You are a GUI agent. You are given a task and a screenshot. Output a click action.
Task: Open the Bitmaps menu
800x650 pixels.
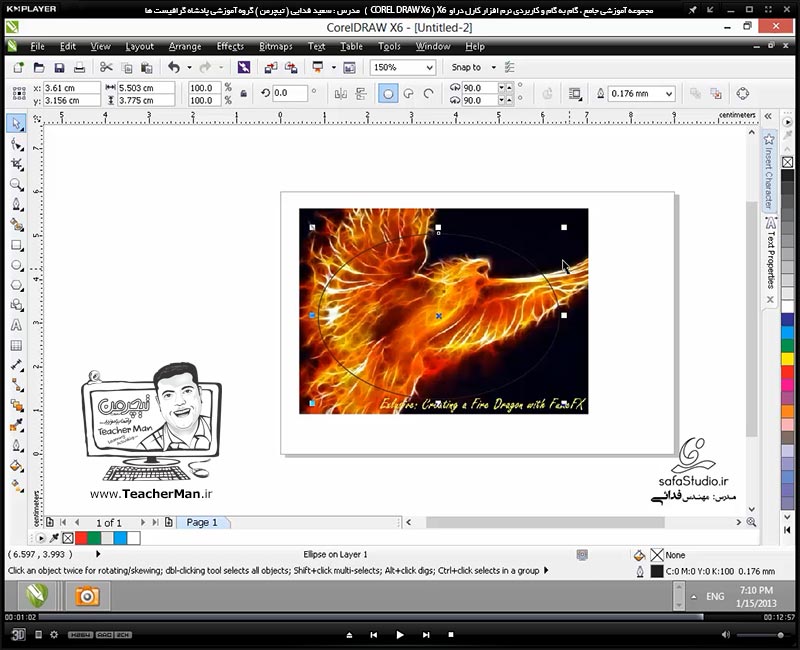point(276,46)
